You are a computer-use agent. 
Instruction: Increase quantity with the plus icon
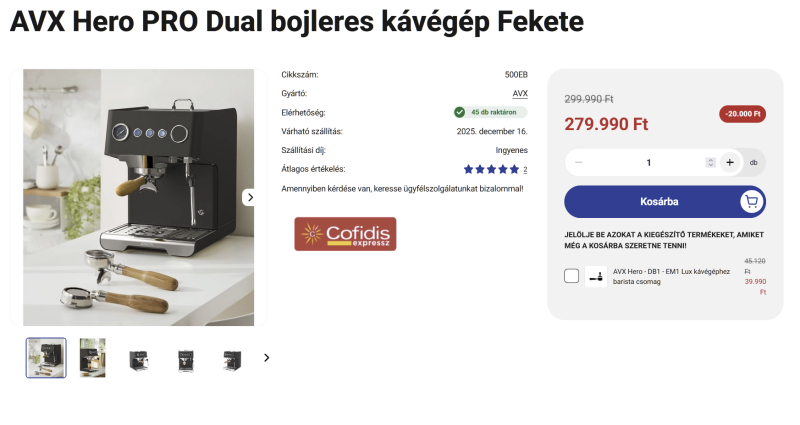point(730,162)
